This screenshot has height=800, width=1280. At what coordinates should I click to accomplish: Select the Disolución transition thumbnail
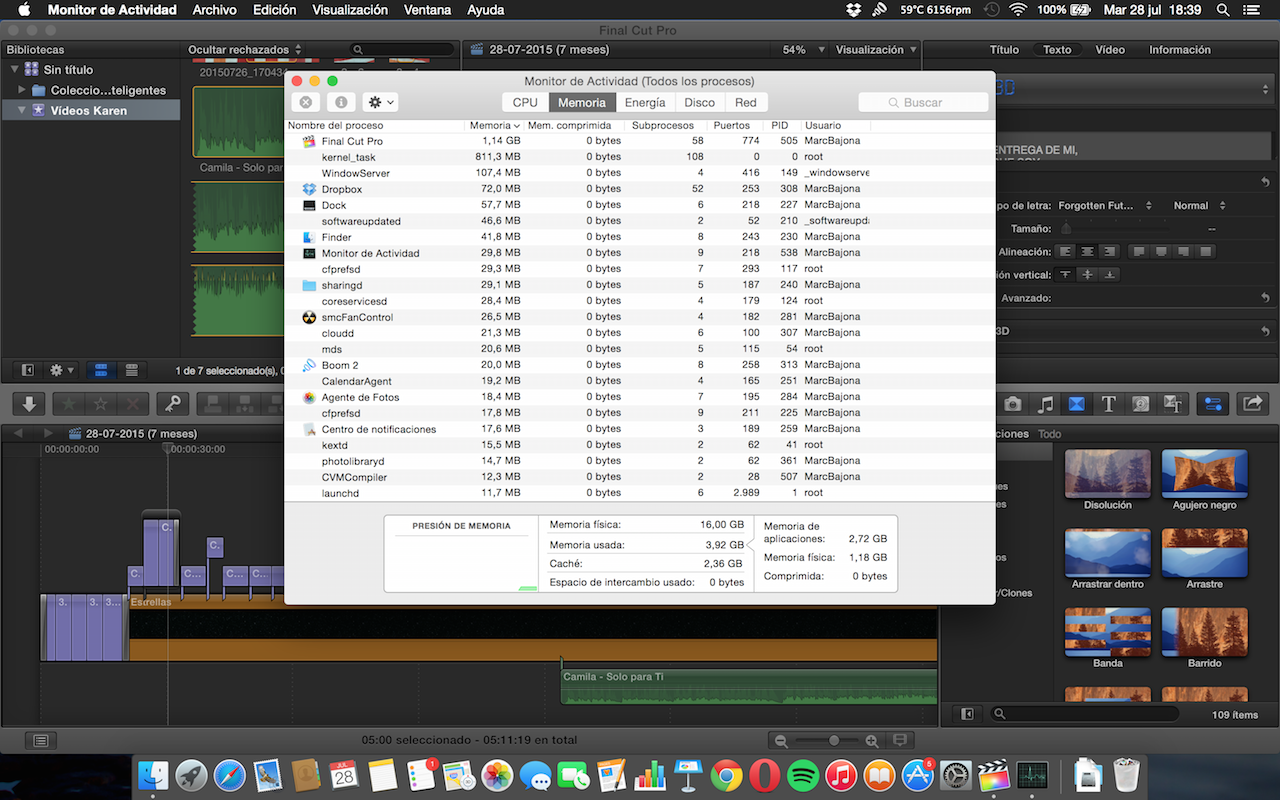(x=1108, y=473)
